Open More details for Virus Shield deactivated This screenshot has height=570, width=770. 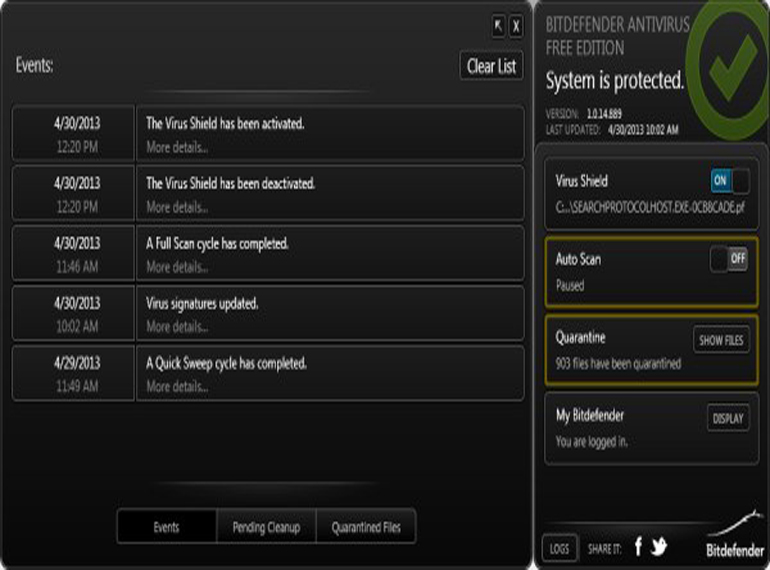coord(177,207)
